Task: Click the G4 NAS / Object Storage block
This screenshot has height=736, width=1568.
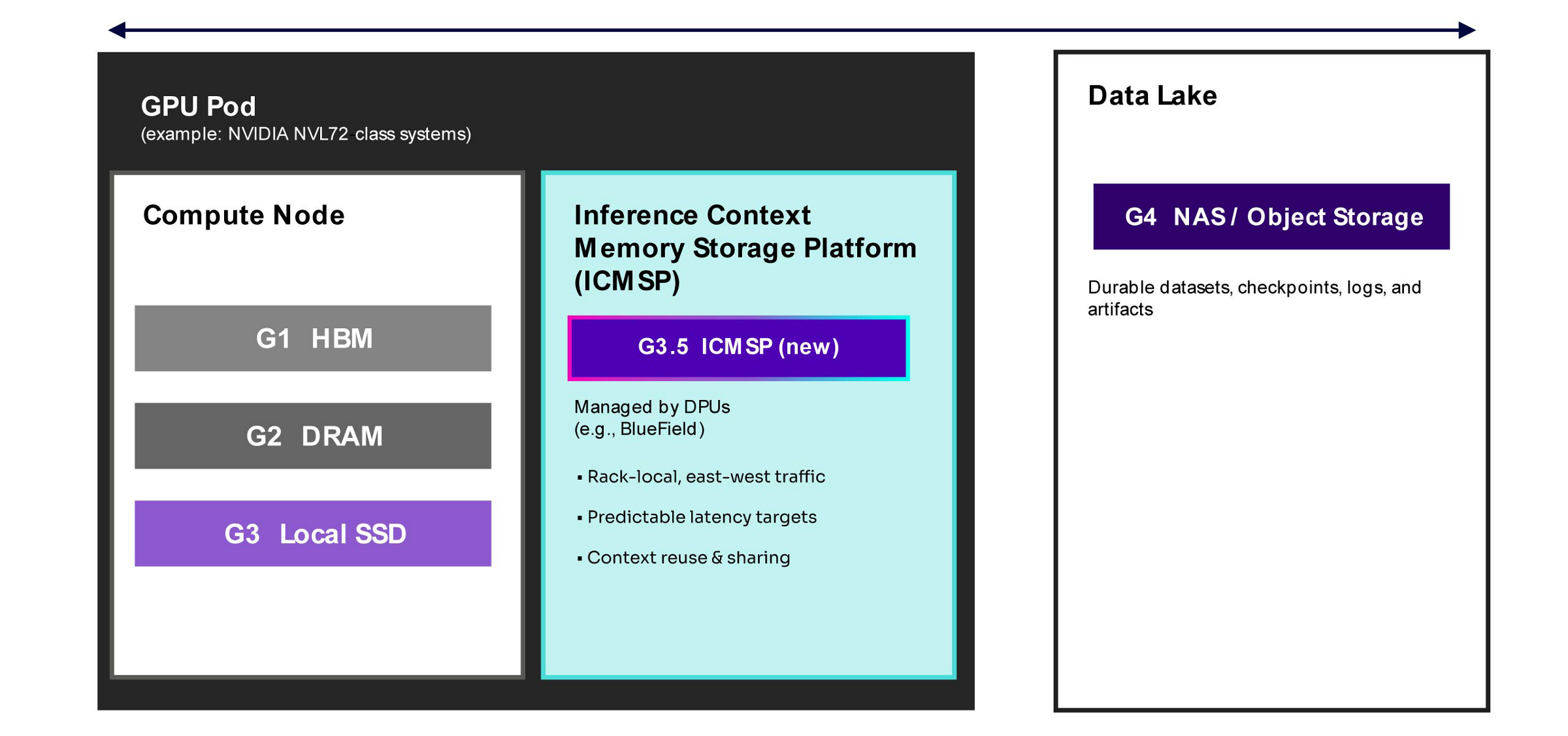Action: [1271, 217]
